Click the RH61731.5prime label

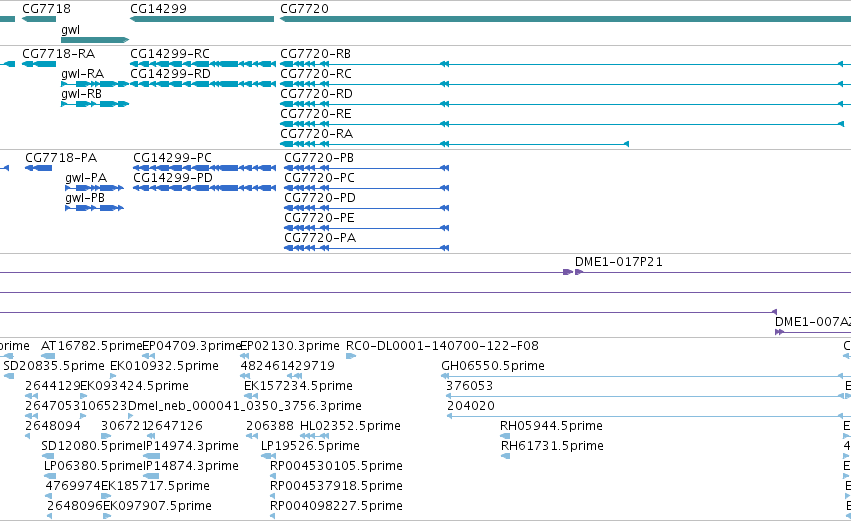coord(552,447)
